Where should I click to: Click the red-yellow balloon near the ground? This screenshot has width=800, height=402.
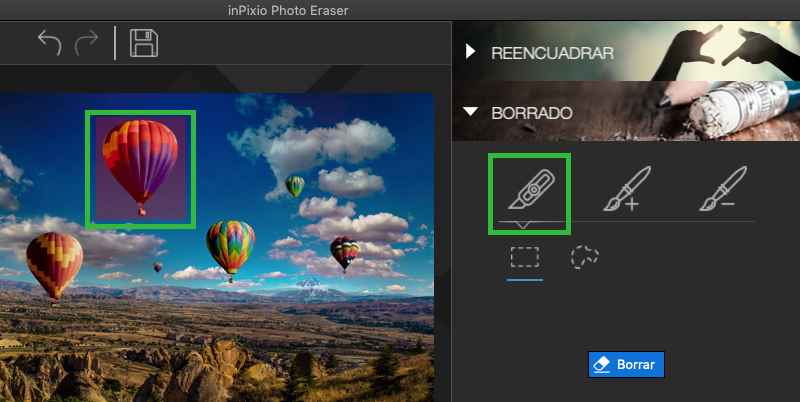point(55,268)
